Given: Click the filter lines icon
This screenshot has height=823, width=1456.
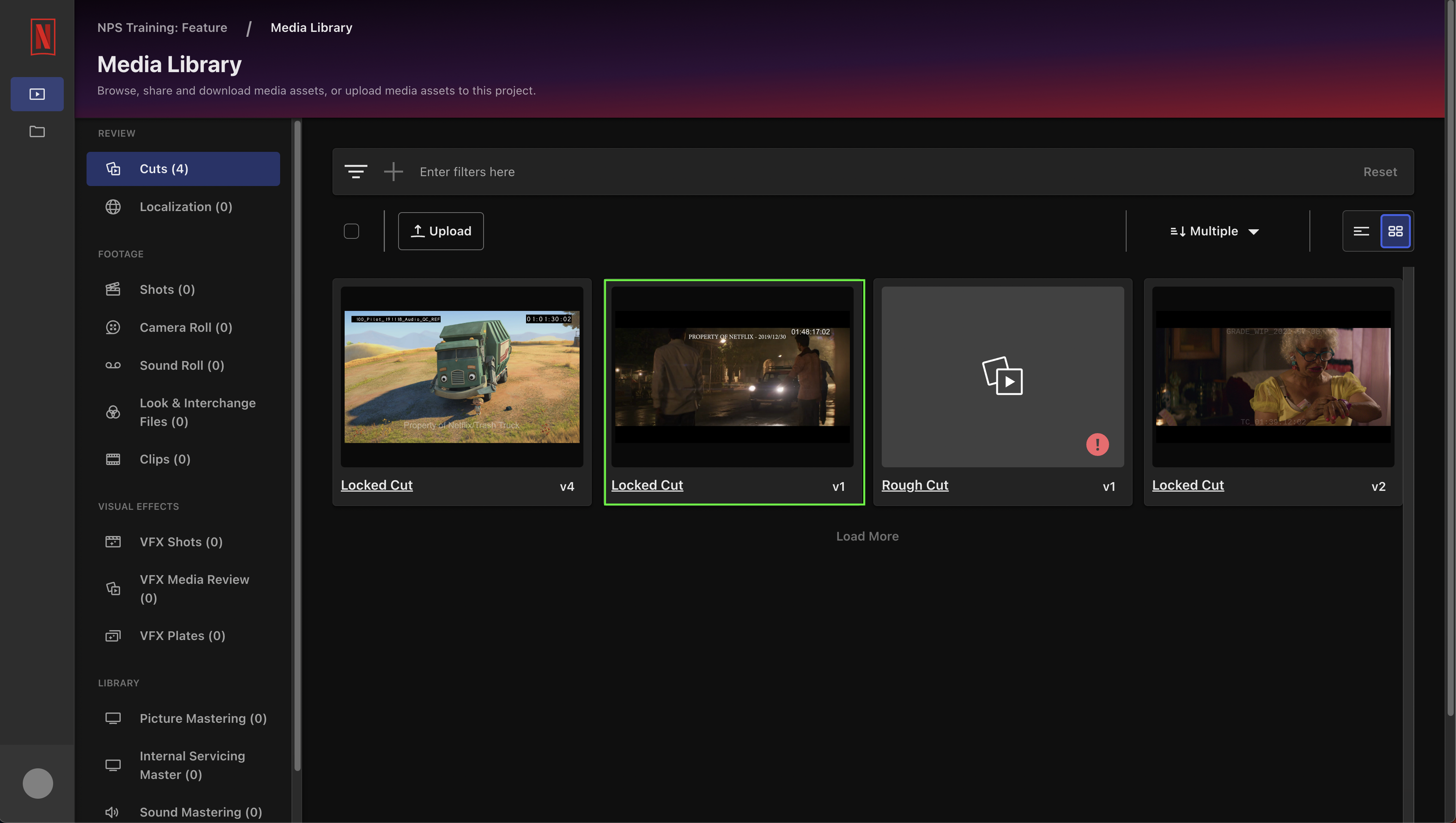Looking at the screenshot, I should (x=356, y=171).
